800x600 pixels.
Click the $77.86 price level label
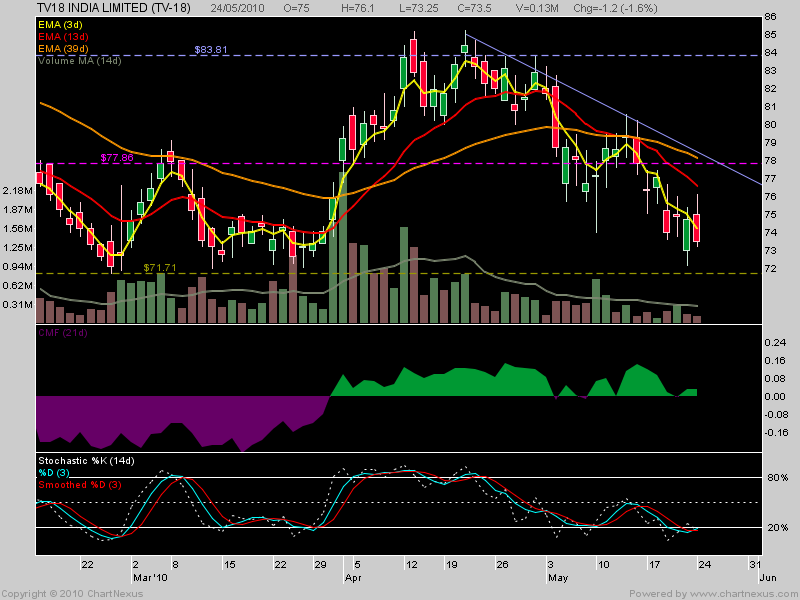pyautogui.click(x=117, y=158)
